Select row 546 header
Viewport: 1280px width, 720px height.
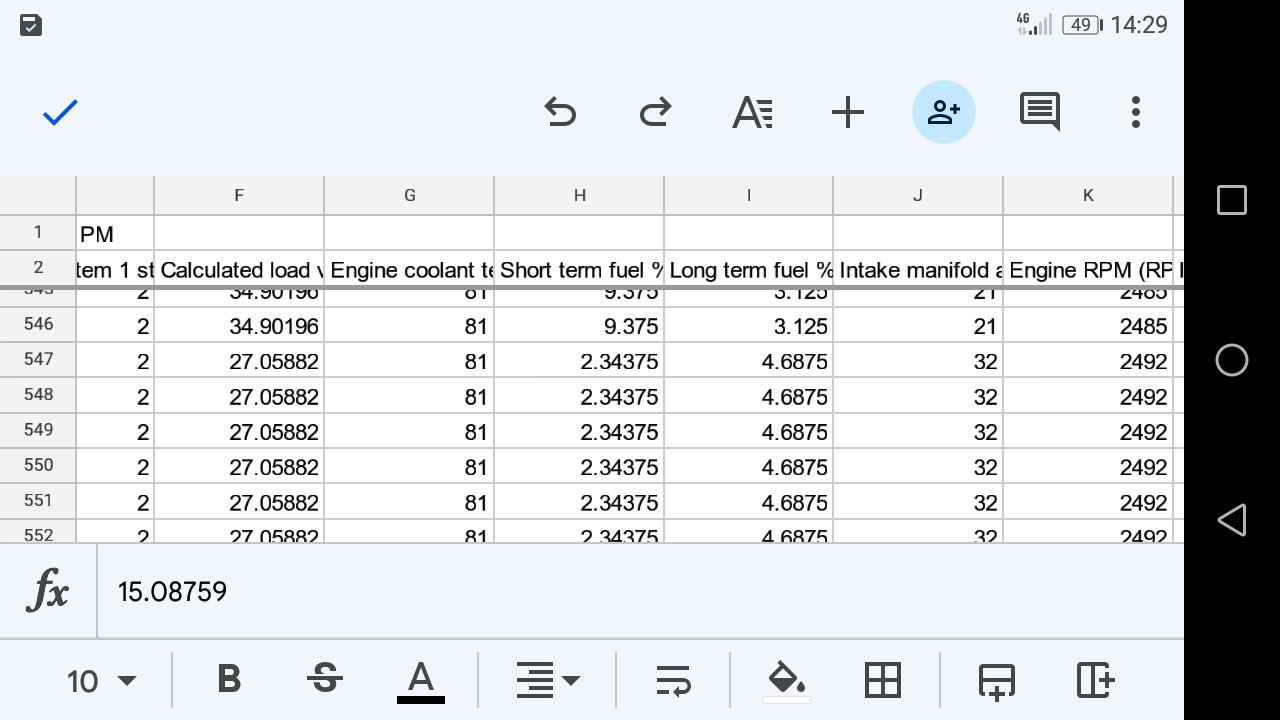(38, 324)
